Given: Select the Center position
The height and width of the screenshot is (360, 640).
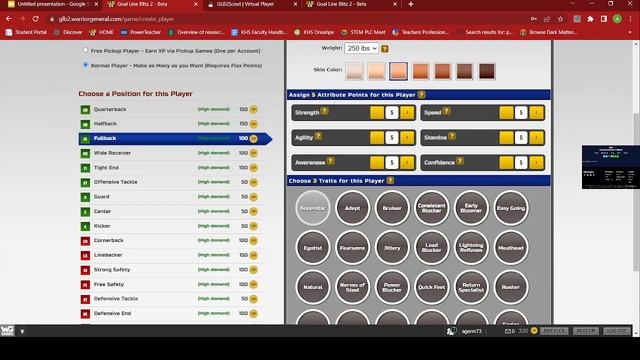Looking at the screenshot, I should [x=171, y=211].
